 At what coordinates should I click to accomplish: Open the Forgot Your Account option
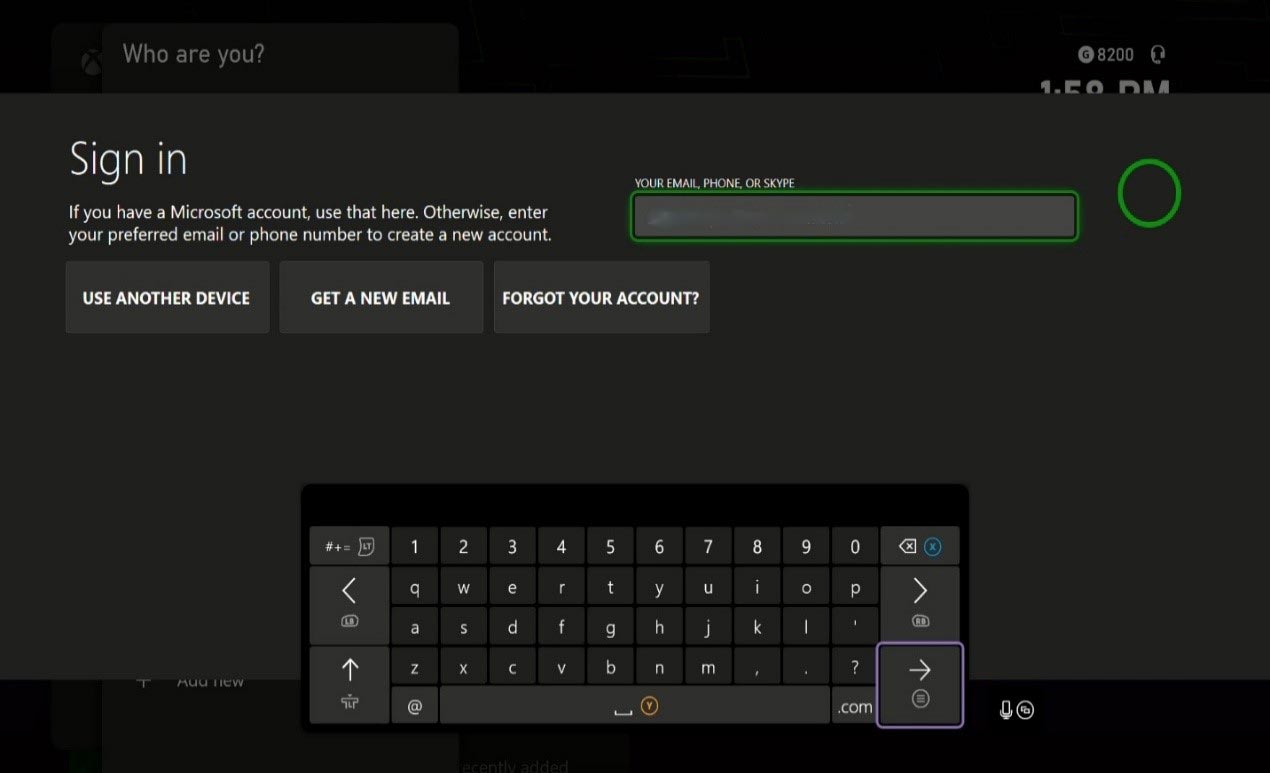[601, 298]
